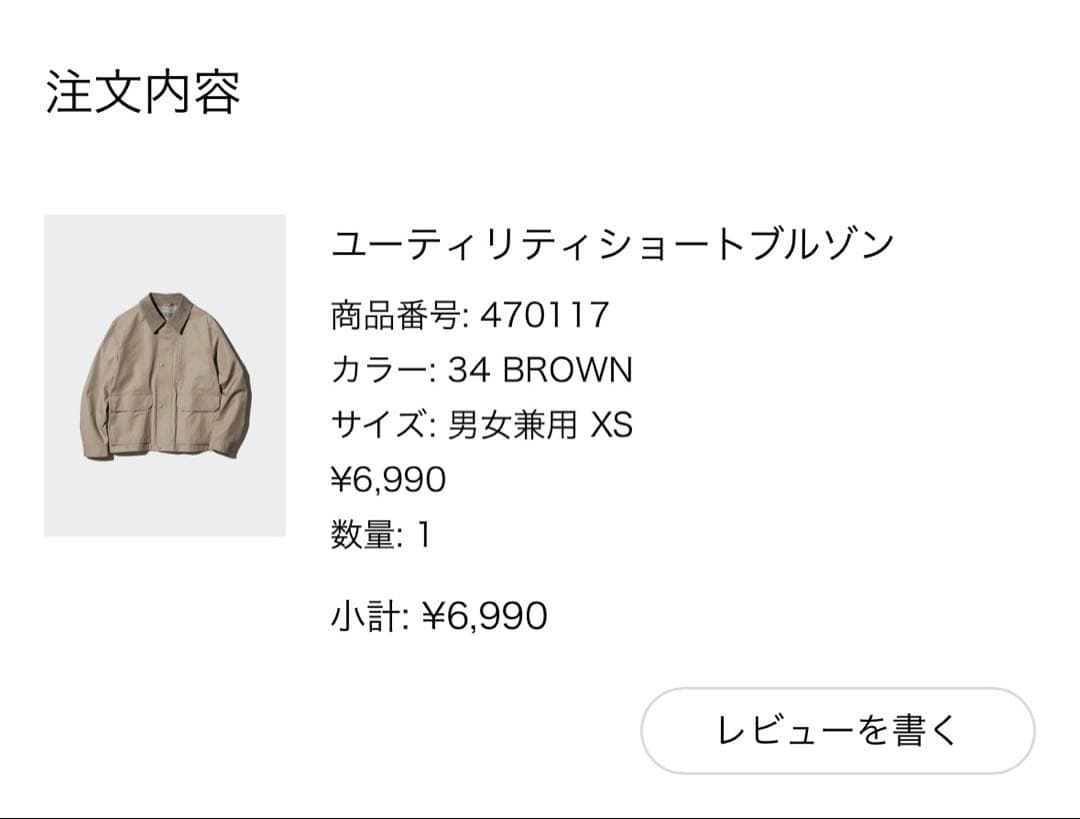
Task: Click the unit price below the size line
Action: pyautogui.click(x=388, y=480)
